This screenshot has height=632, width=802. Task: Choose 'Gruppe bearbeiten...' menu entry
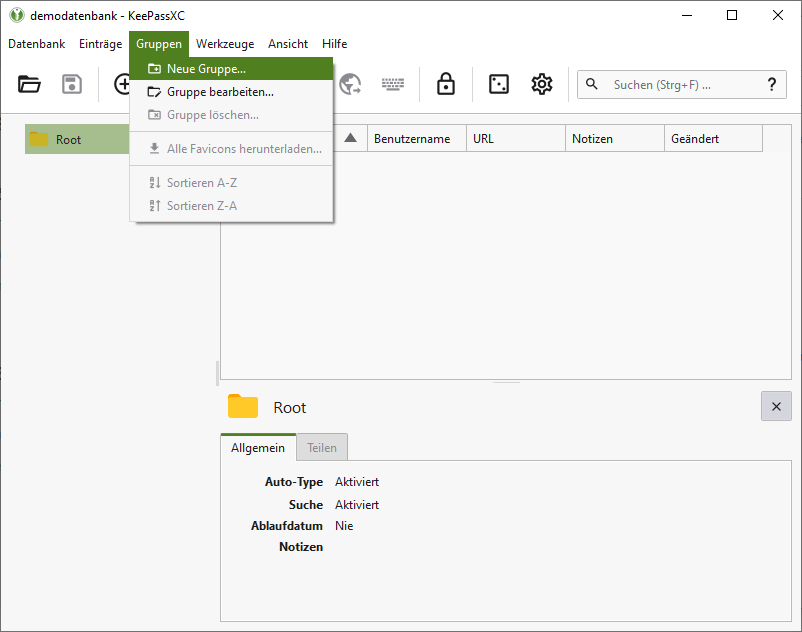click(x=220, y=92)
